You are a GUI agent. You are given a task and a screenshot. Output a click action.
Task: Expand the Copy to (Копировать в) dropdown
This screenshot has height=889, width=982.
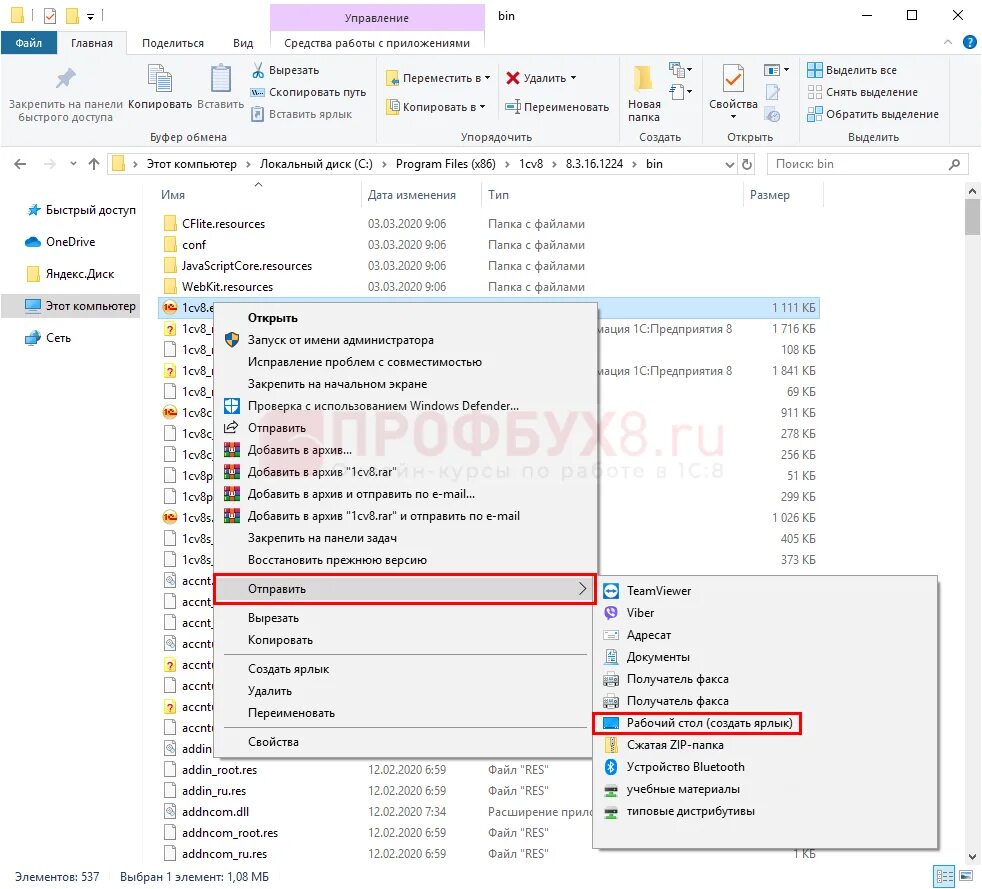coord(482,107)
